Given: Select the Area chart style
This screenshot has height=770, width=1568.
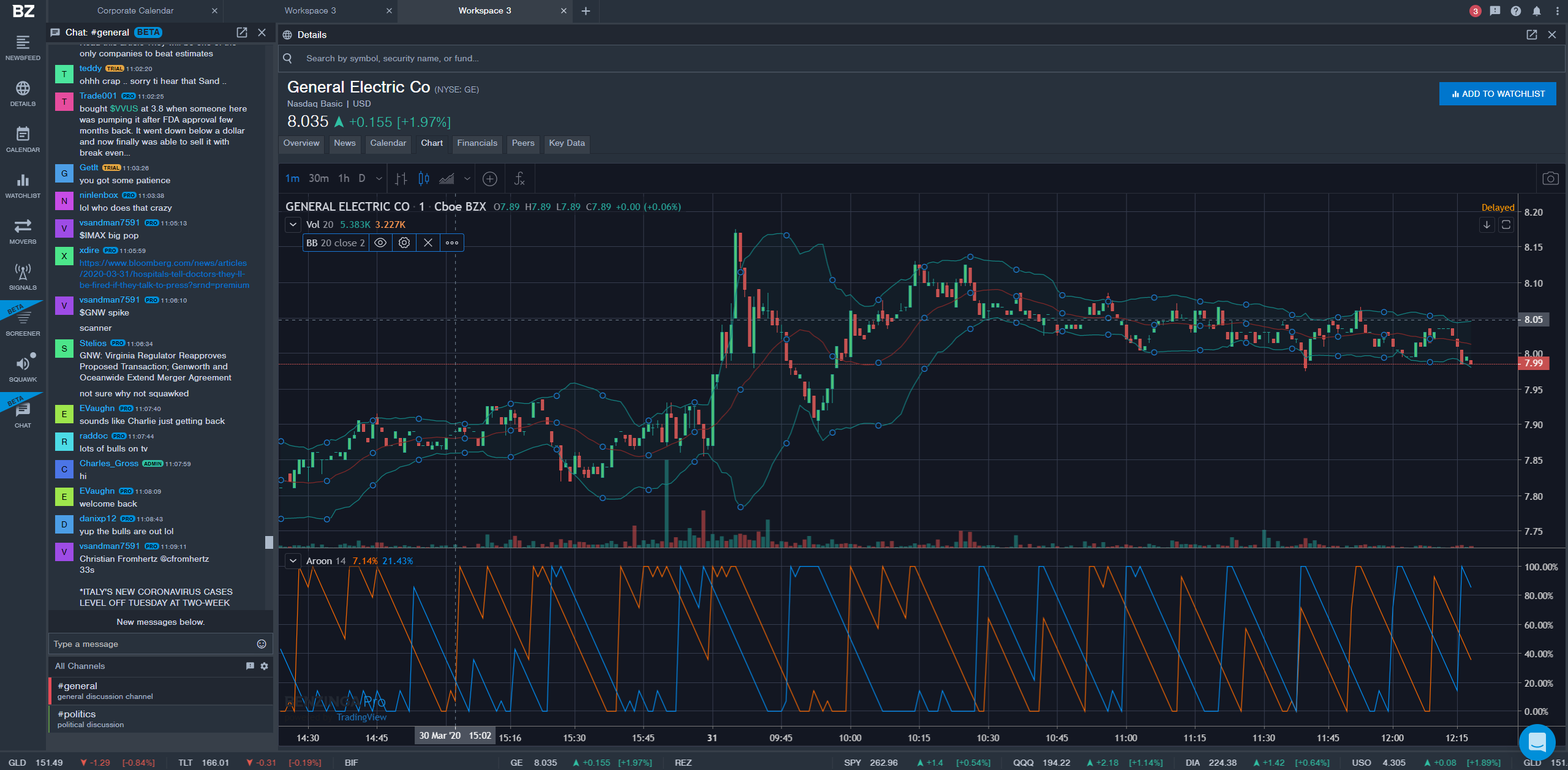Looking at the screenshot, I should point(447,179).
